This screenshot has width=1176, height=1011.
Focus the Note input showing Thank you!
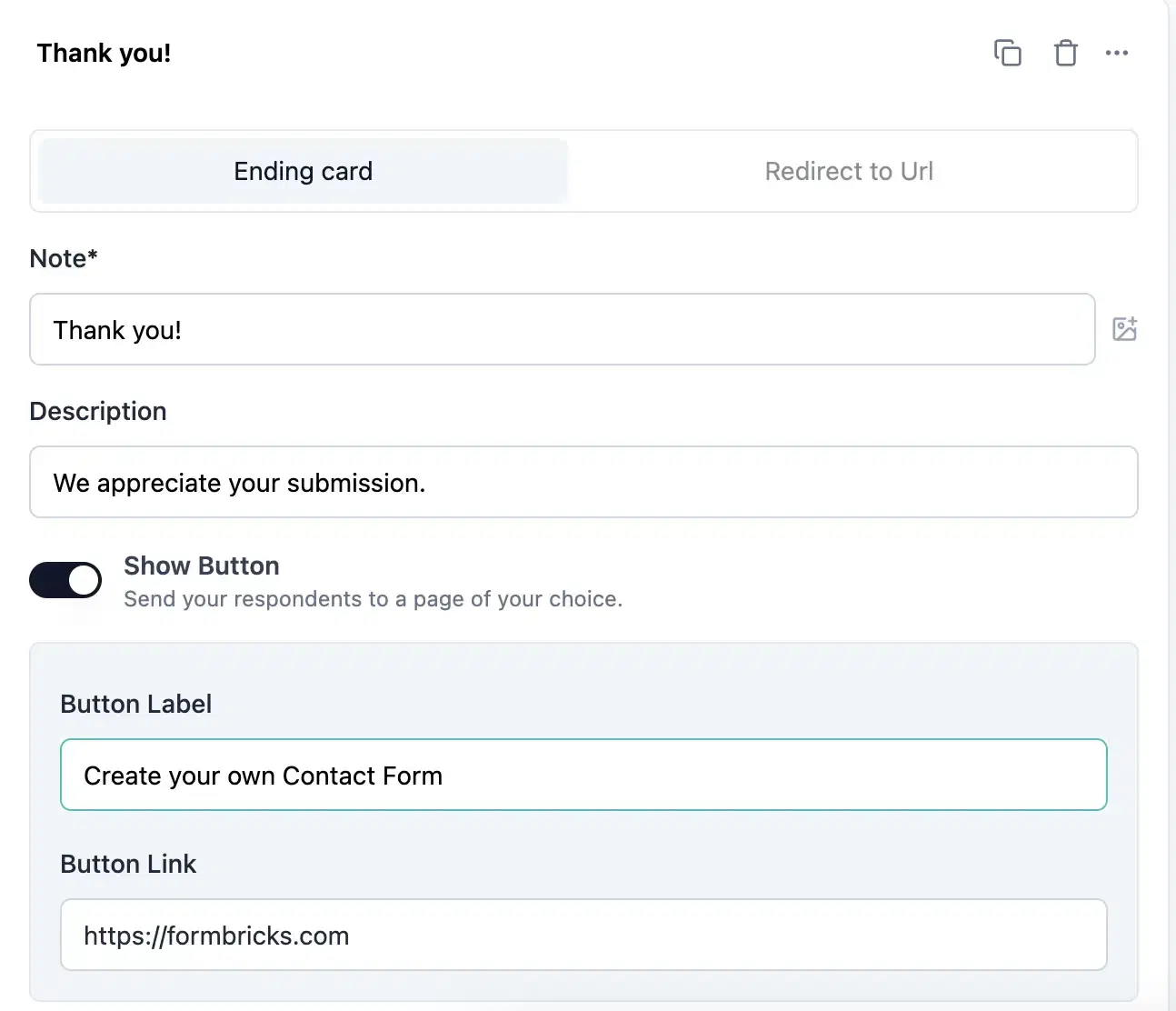pos(563,329)
